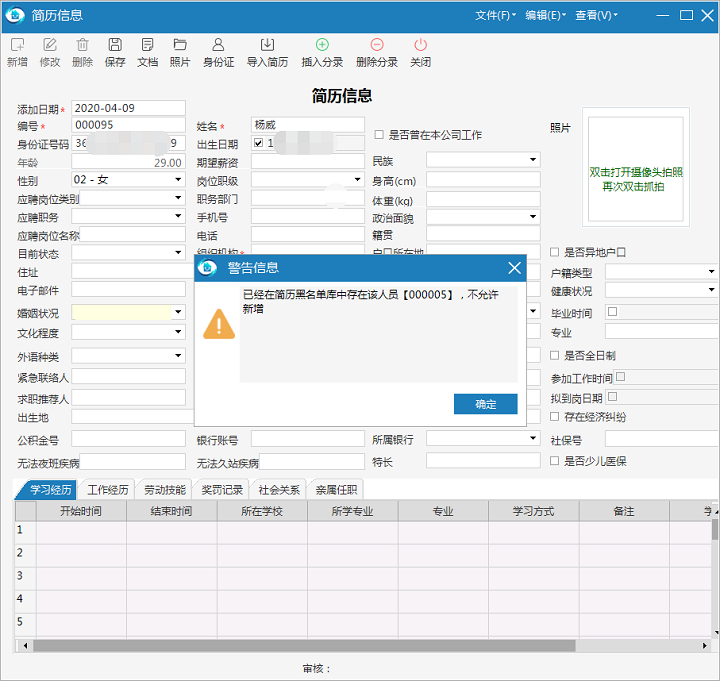This screenshot has height=681, width=720.
Task: Toggle the 参加工作时间 checkbox
Action: 620,377
